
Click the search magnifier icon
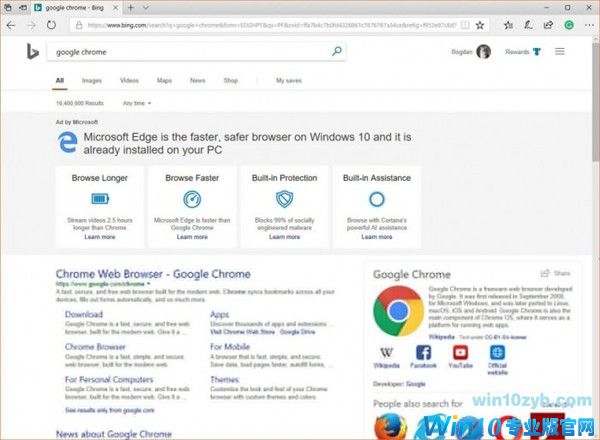(337, 51)
